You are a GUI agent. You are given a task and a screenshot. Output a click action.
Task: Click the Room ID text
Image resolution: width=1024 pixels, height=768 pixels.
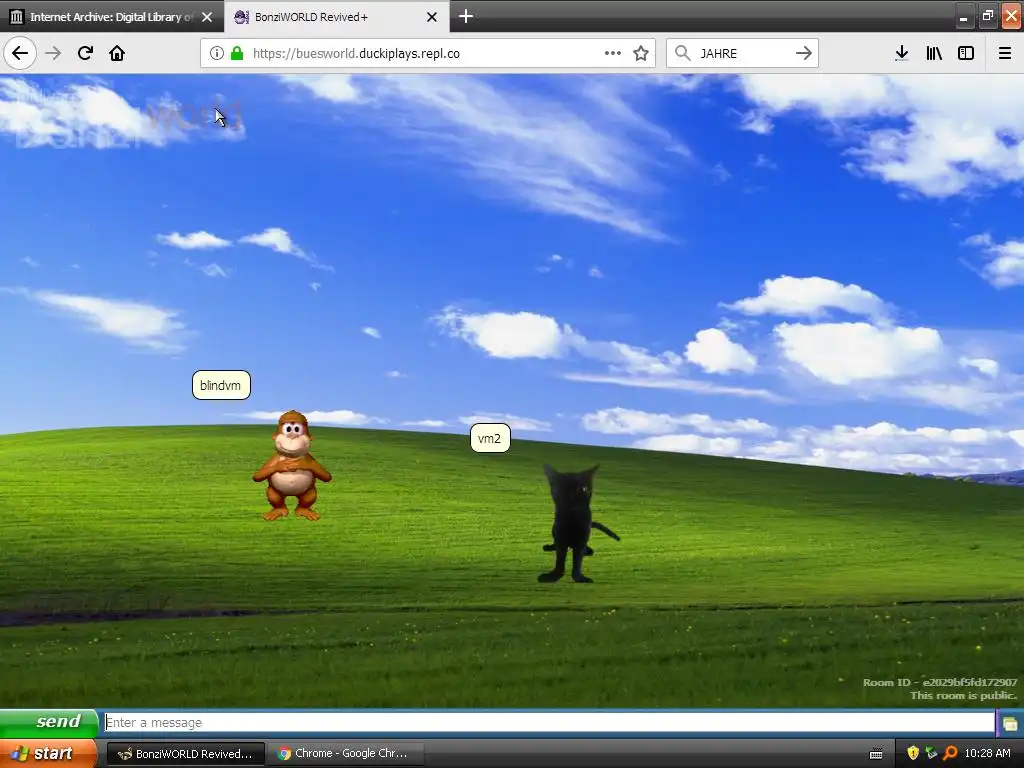[x=940, y=682]
